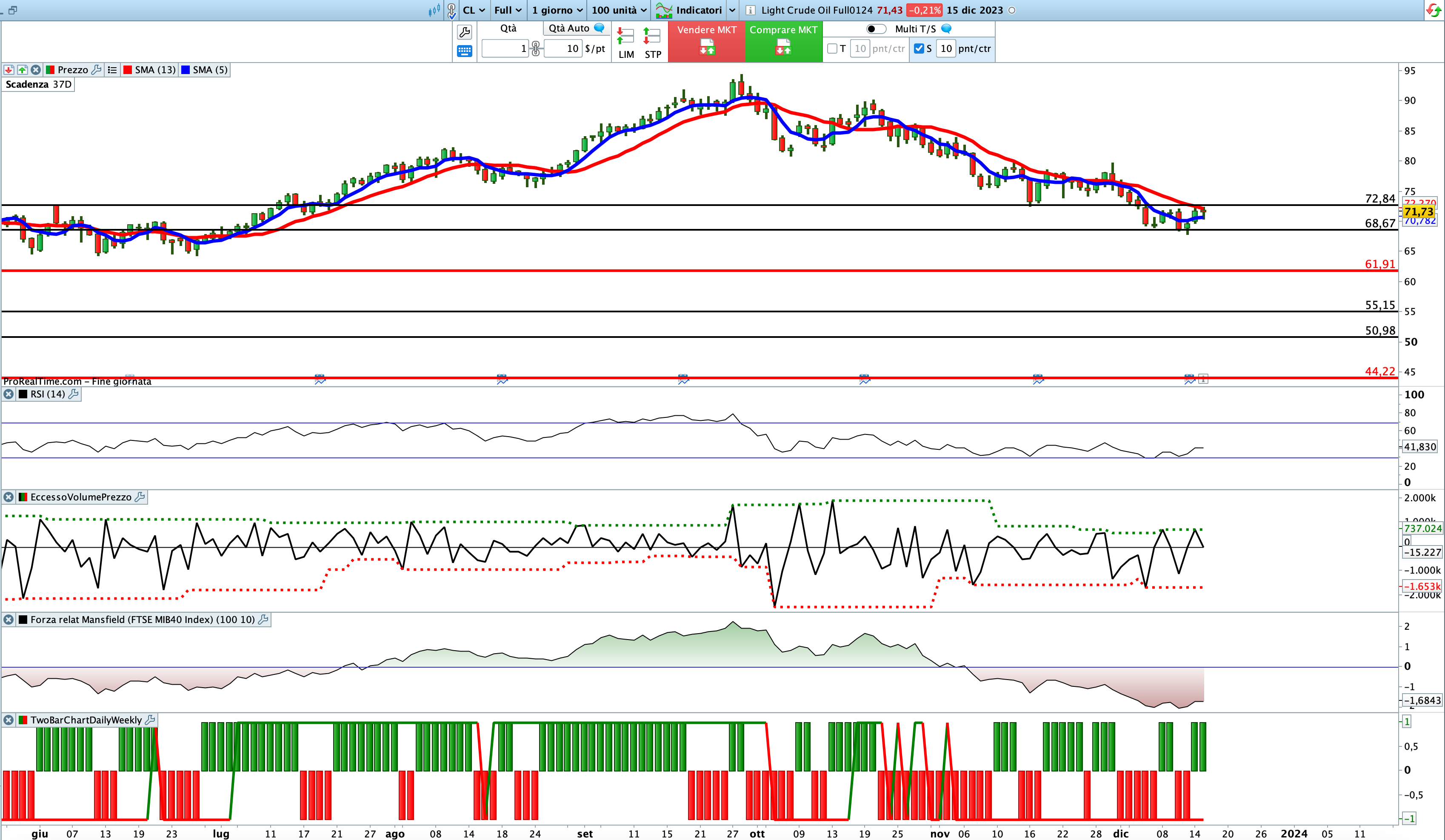Click the blue keyboard shortcuts icon
Screen dimensions: 1445x840
coord(465,51)
